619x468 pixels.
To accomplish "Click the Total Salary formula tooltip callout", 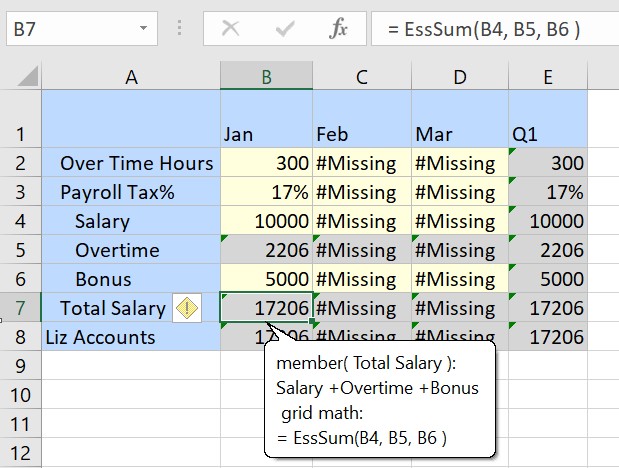I will [380, 400].
